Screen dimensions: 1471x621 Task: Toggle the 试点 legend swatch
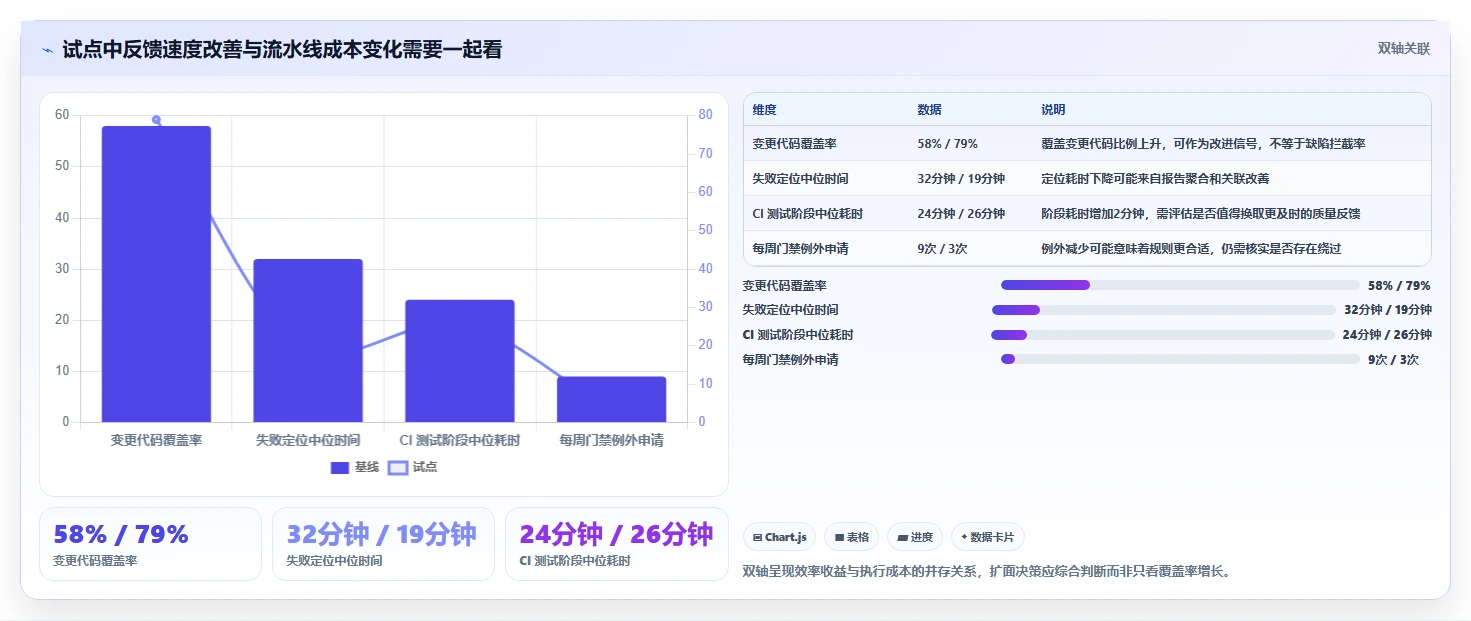point(398,467)
